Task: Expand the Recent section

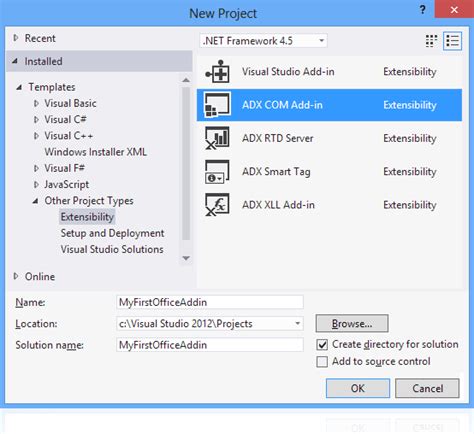Action: tap(16, 38)
